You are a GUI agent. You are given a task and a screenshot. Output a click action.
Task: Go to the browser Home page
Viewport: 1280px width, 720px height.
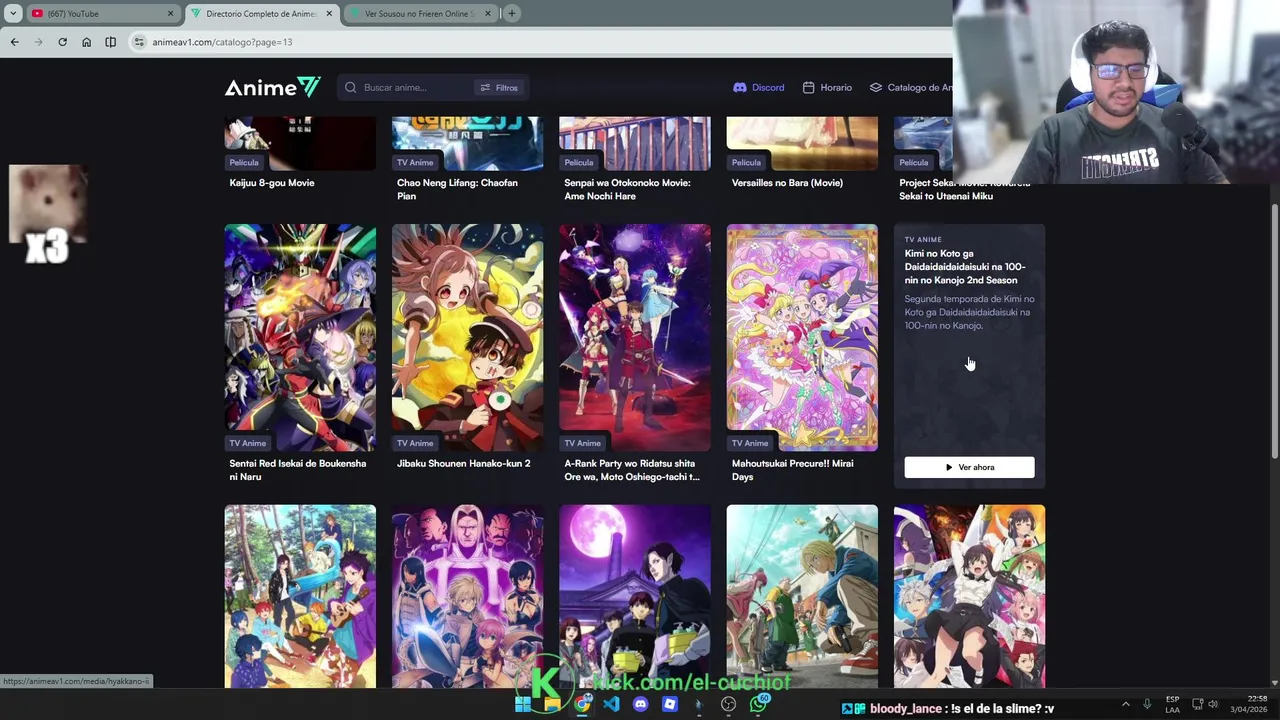click(x=86, y=42)
